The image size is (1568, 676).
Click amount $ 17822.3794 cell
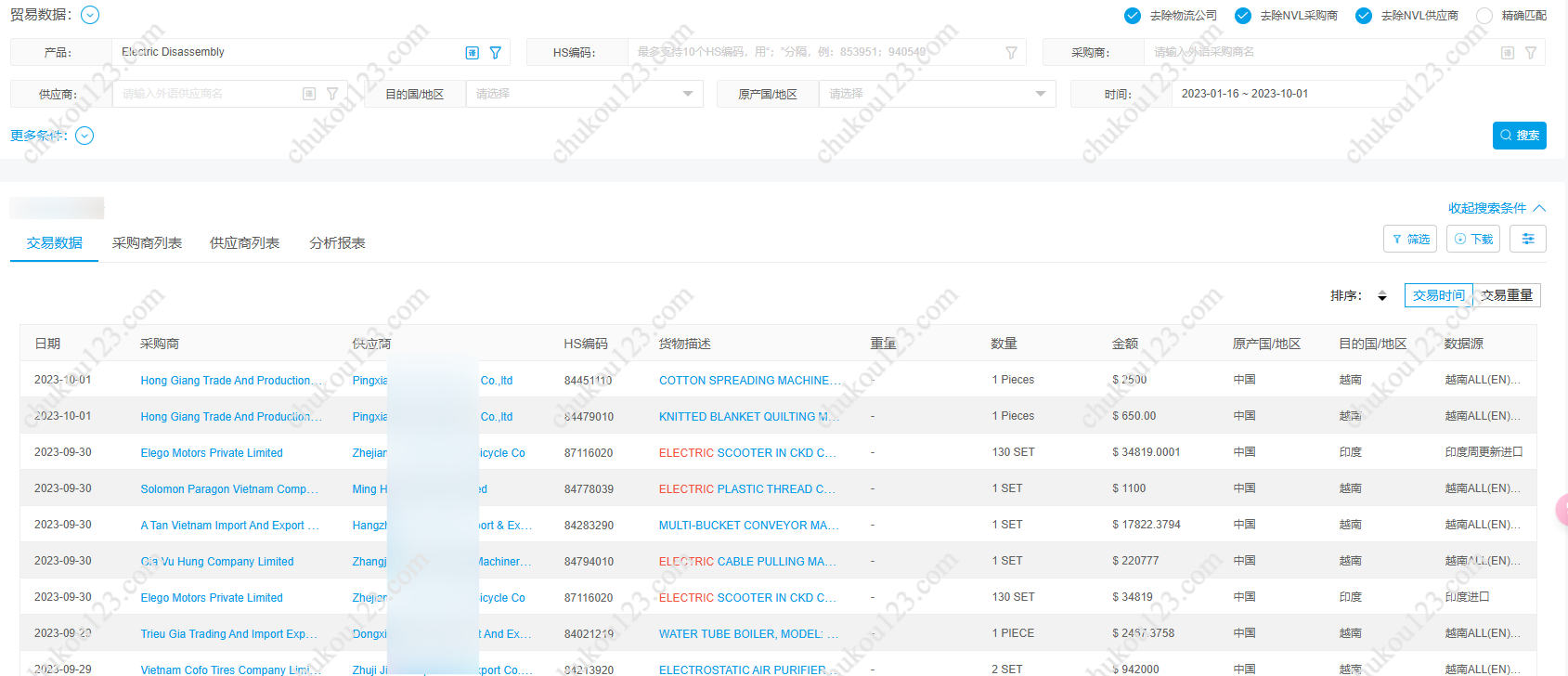1147,526
